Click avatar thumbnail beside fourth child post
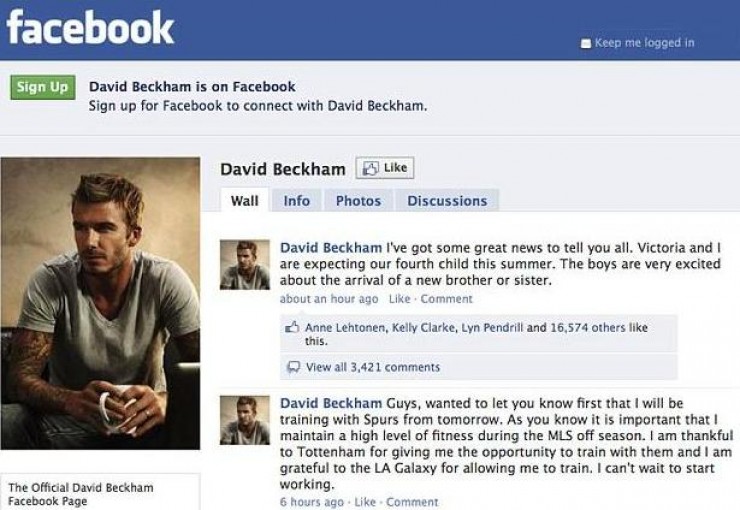The height and width of the screenshot is (510, 740). pyautogui.click(x=245, y=265)
